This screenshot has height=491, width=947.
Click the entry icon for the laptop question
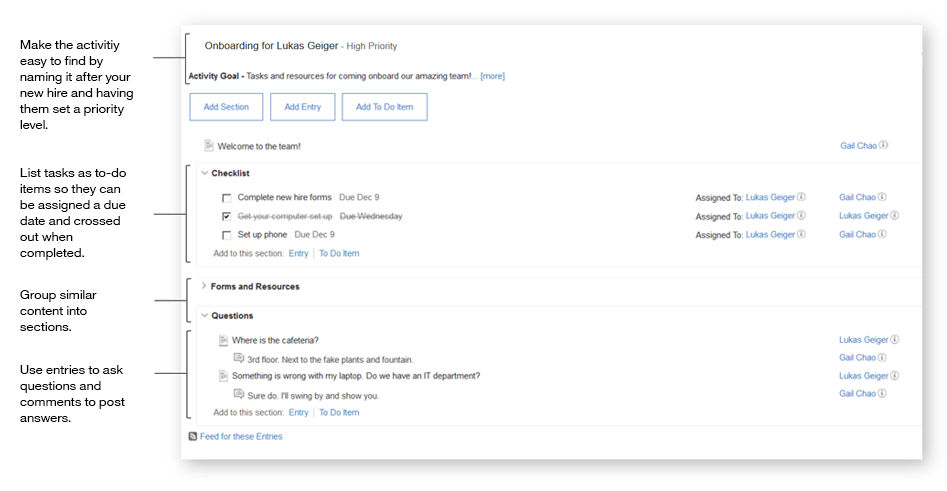pos(224,376)
